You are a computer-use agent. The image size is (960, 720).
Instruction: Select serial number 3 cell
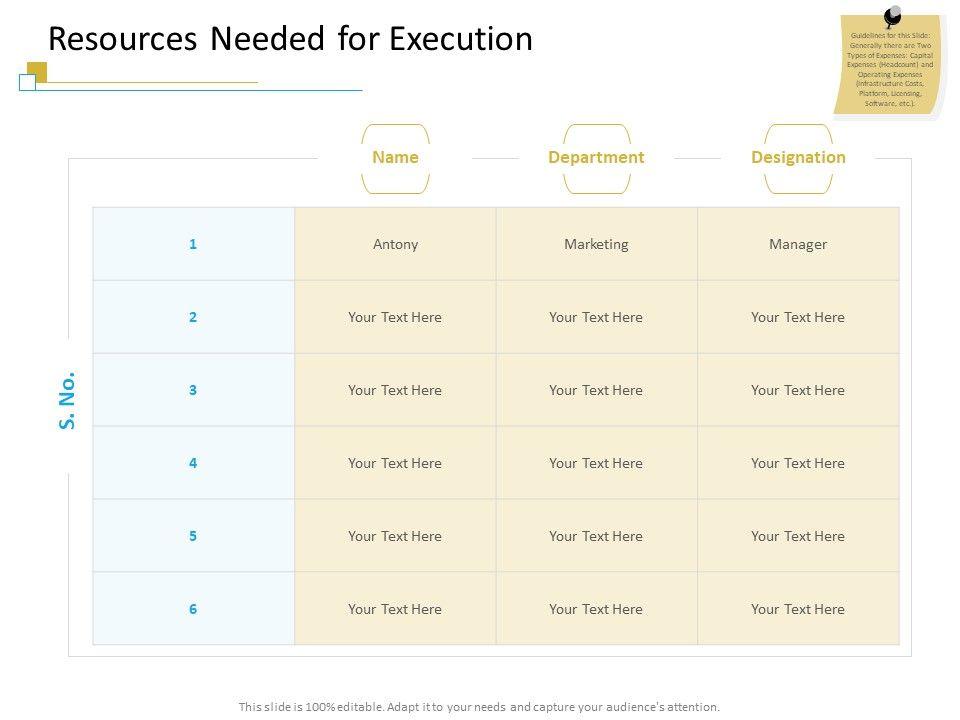click(193, 390)
